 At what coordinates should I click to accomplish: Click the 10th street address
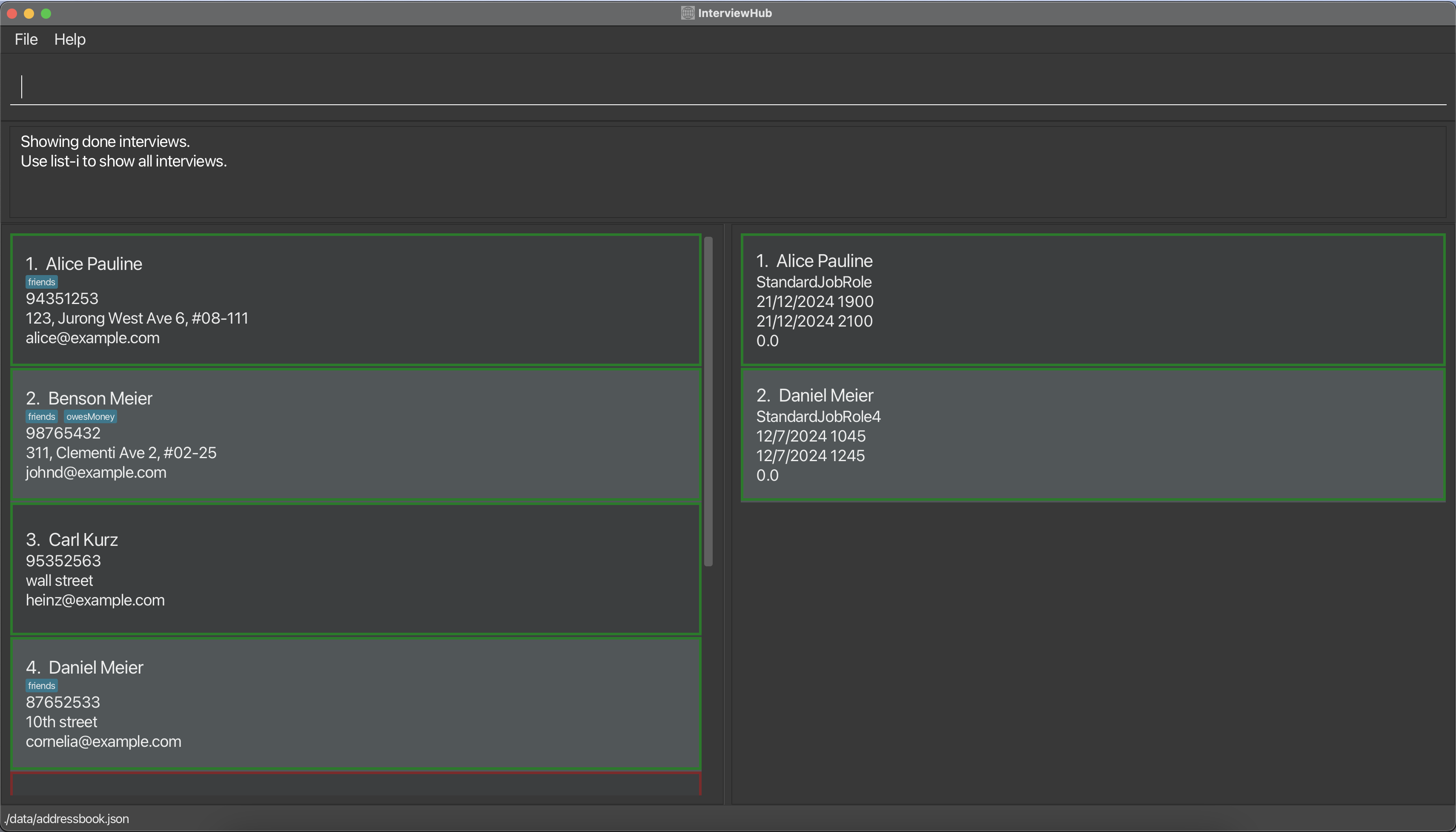point(61,722)
